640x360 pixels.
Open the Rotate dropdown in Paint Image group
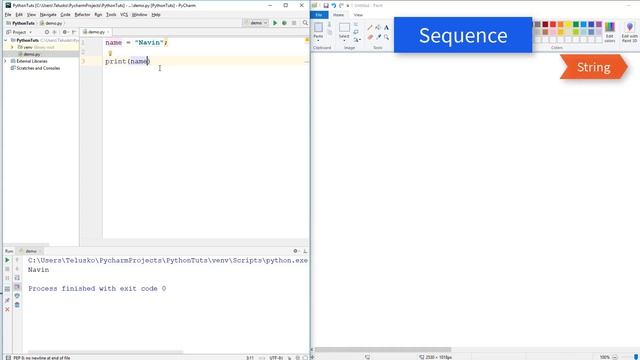pyautogui.click(x=357, y=40)
